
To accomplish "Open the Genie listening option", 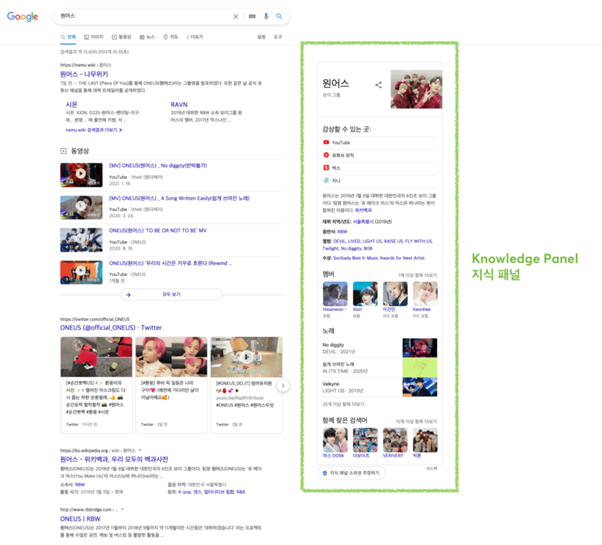I will (x=332, y=180).
